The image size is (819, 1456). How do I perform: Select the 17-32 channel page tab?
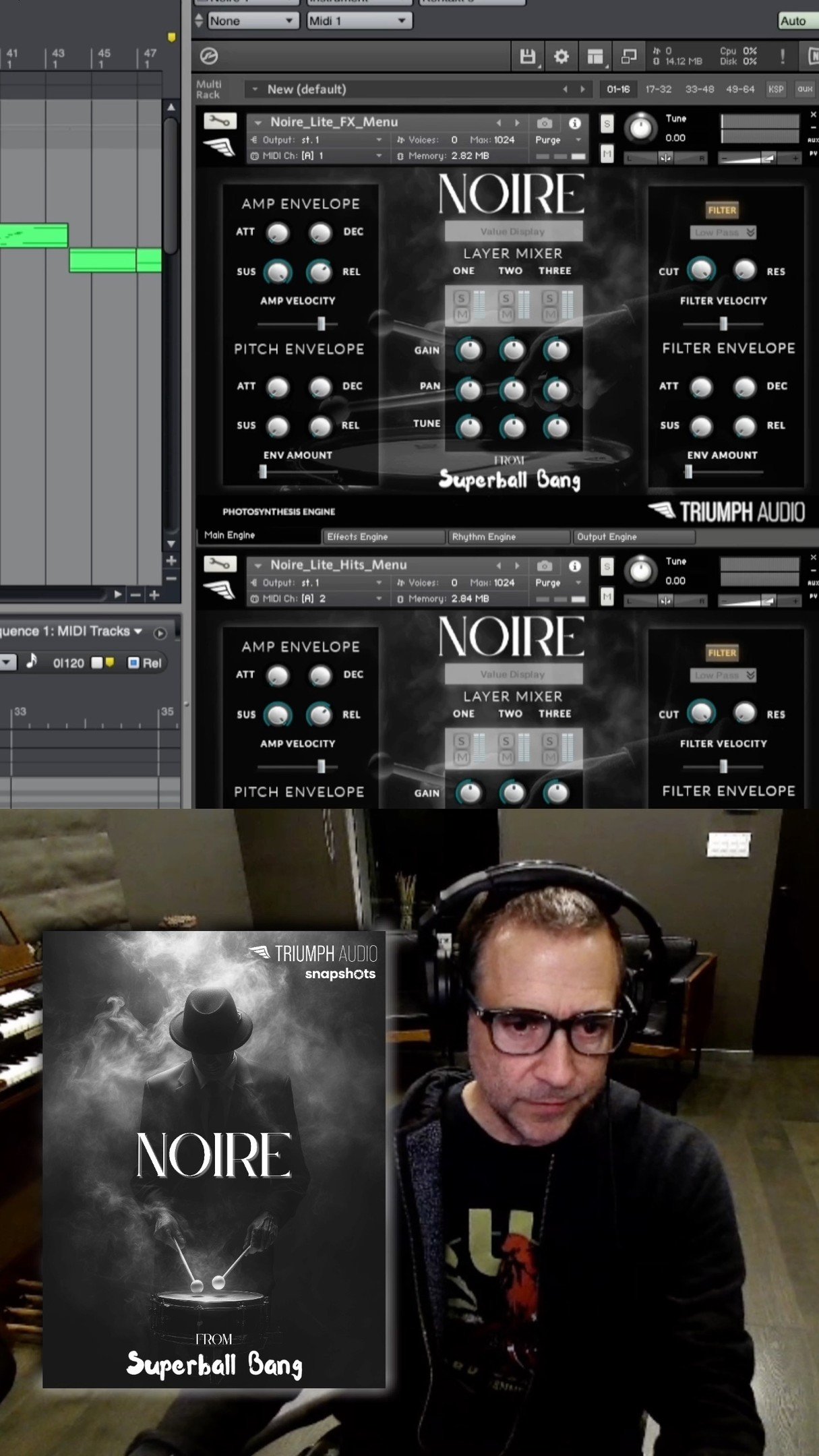click(x=659, y=89)
